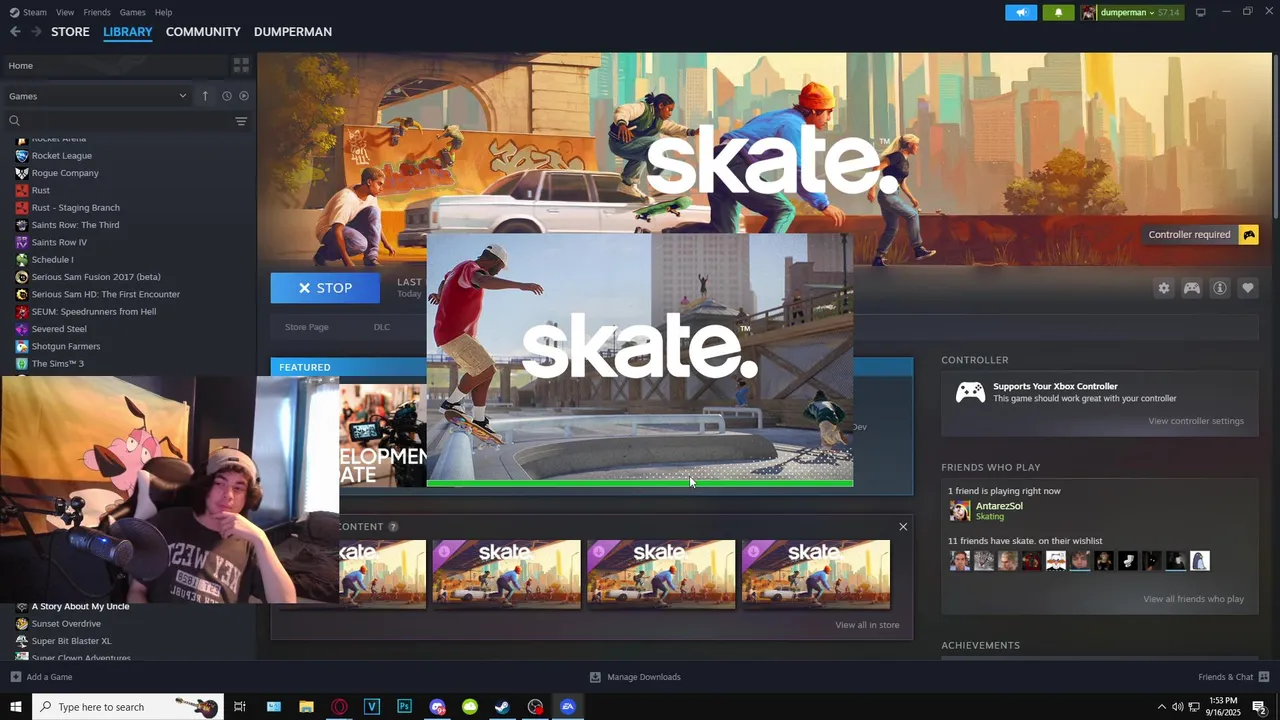1280x720 pixels.
Task: Open the Friends menu
Action: 97,12
